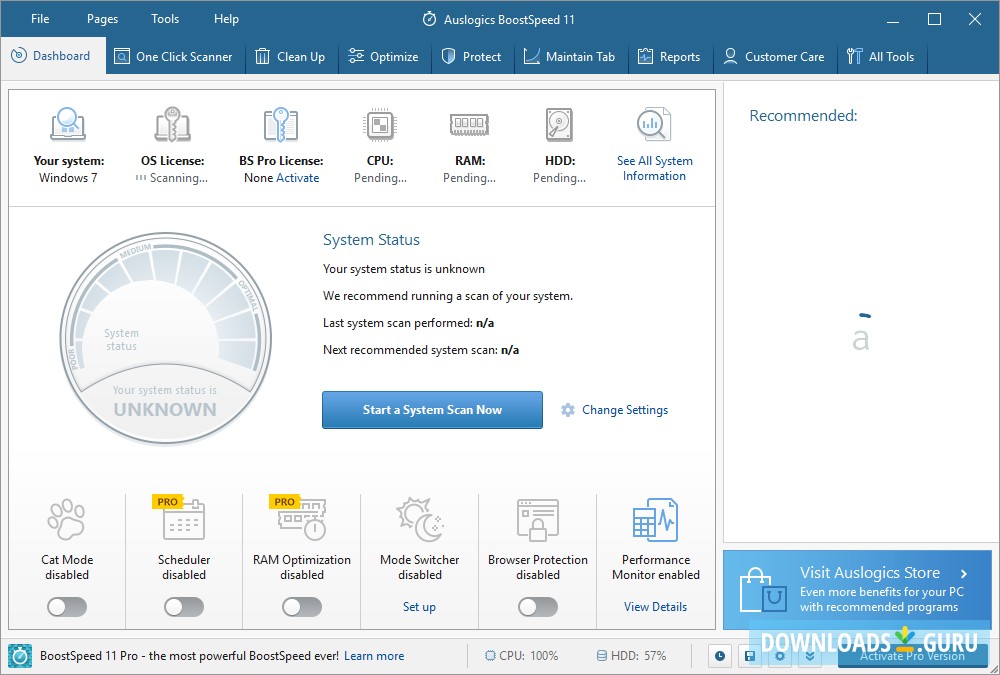Click the OS License key icon
Image resolution: width=1000 pixels, height=675 pixels.
click(x=172, y=124)
